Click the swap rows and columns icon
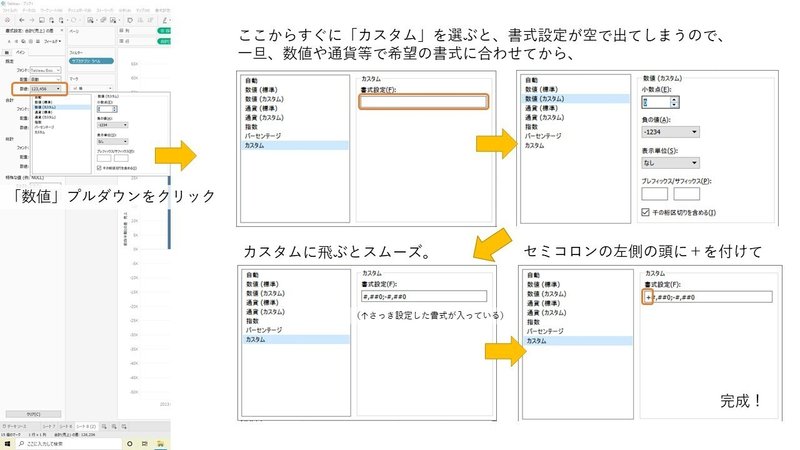 point(130,20)
